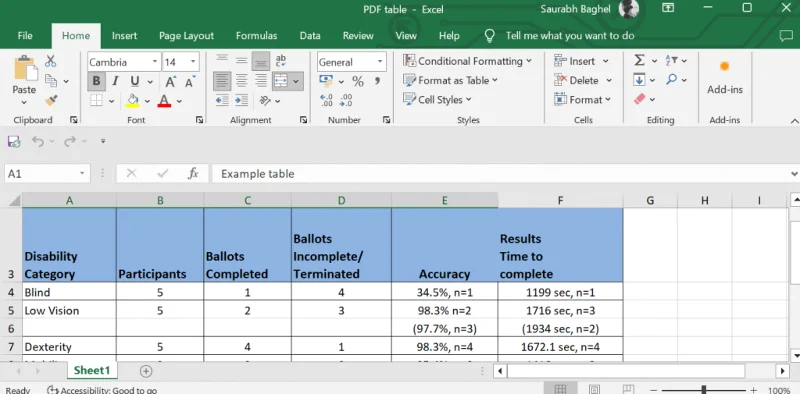Image resolution: width=800 pixels, height=394 pixels.
Task: Increase decimal places
Action: (x=327, y=100)
